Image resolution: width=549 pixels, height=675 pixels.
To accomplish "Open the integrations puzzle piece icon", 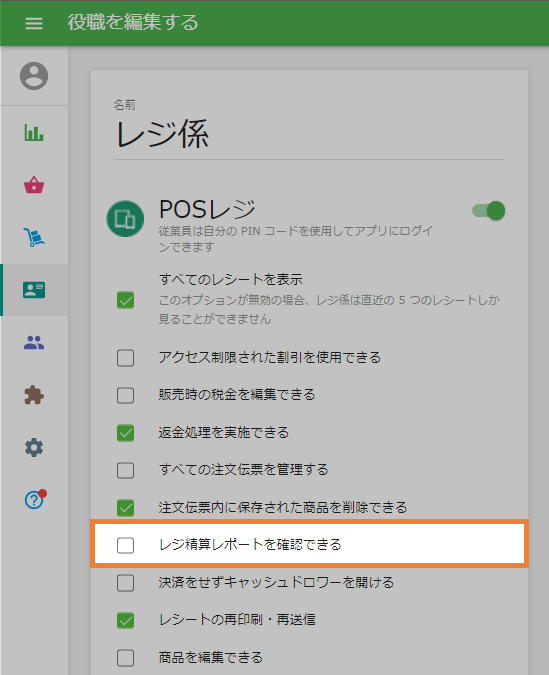I will pyautogui.click(x=34, y=395).
